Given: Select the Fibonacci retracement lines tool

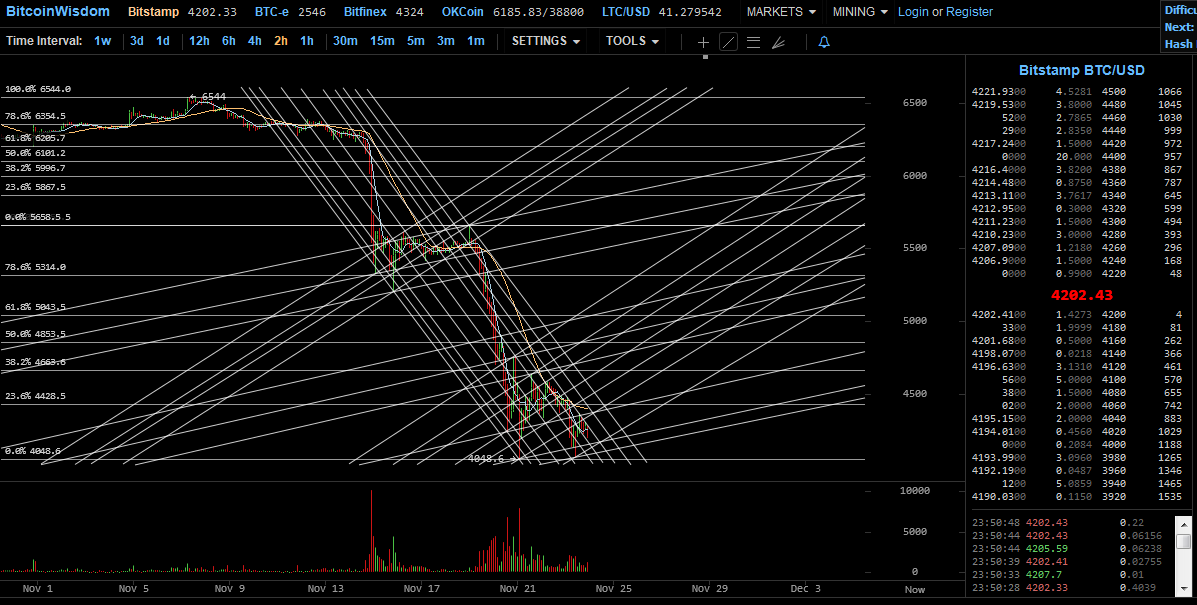Looking at the screenshot, I should tap(753, 42).
